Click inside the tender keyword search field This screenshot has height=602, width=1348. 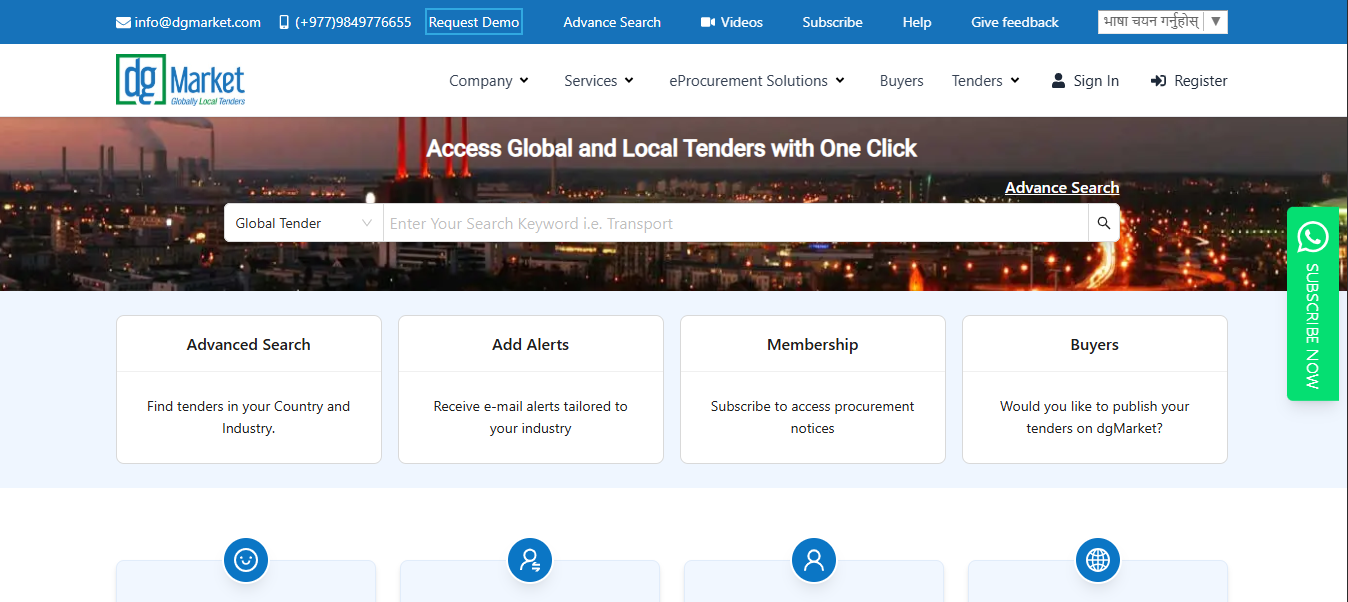point(700,222)
